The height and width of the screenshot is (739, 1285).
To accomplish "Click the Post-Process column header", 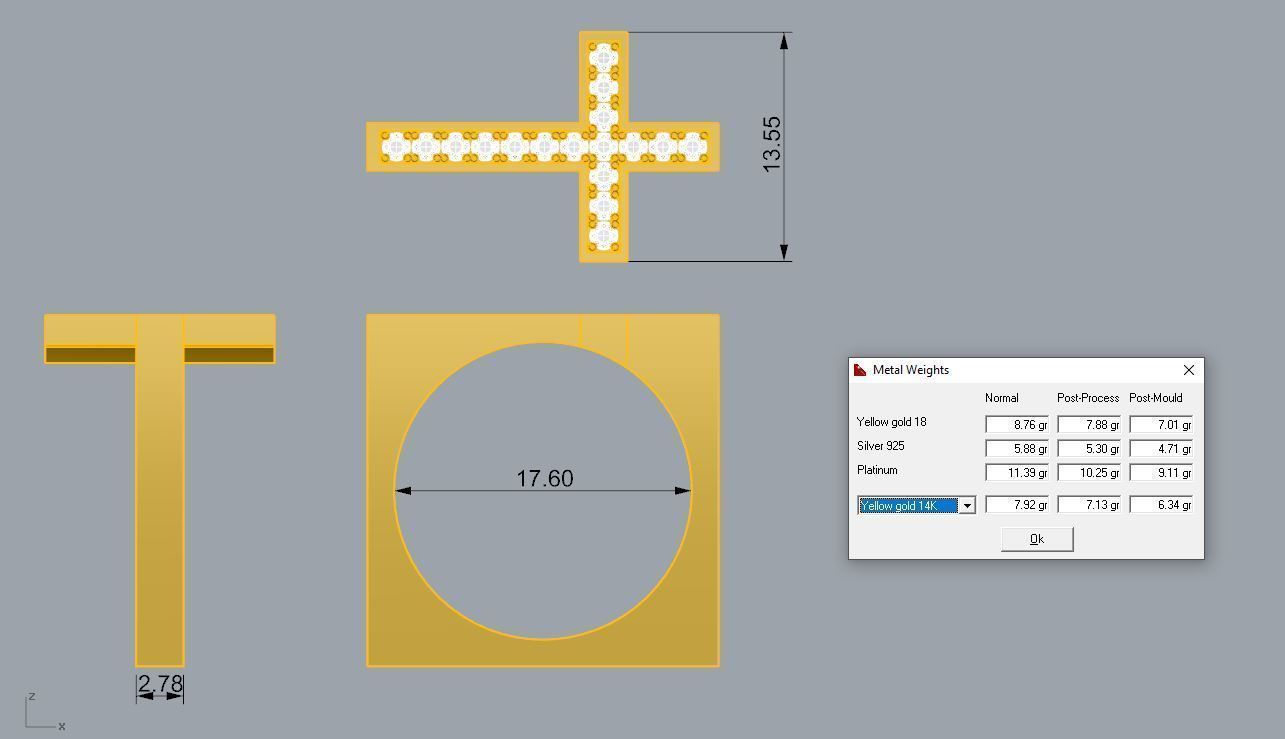I will coord(1088,398).
